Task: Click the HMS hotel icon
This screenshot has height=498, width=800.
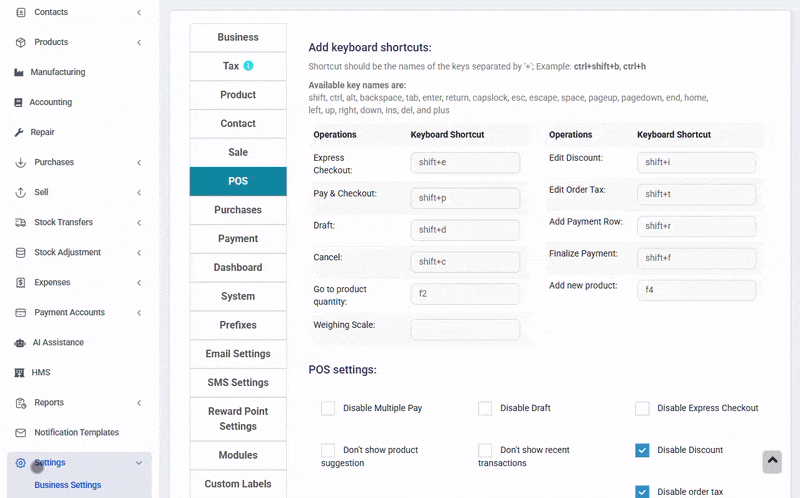Action: click(x=19, y=373)
